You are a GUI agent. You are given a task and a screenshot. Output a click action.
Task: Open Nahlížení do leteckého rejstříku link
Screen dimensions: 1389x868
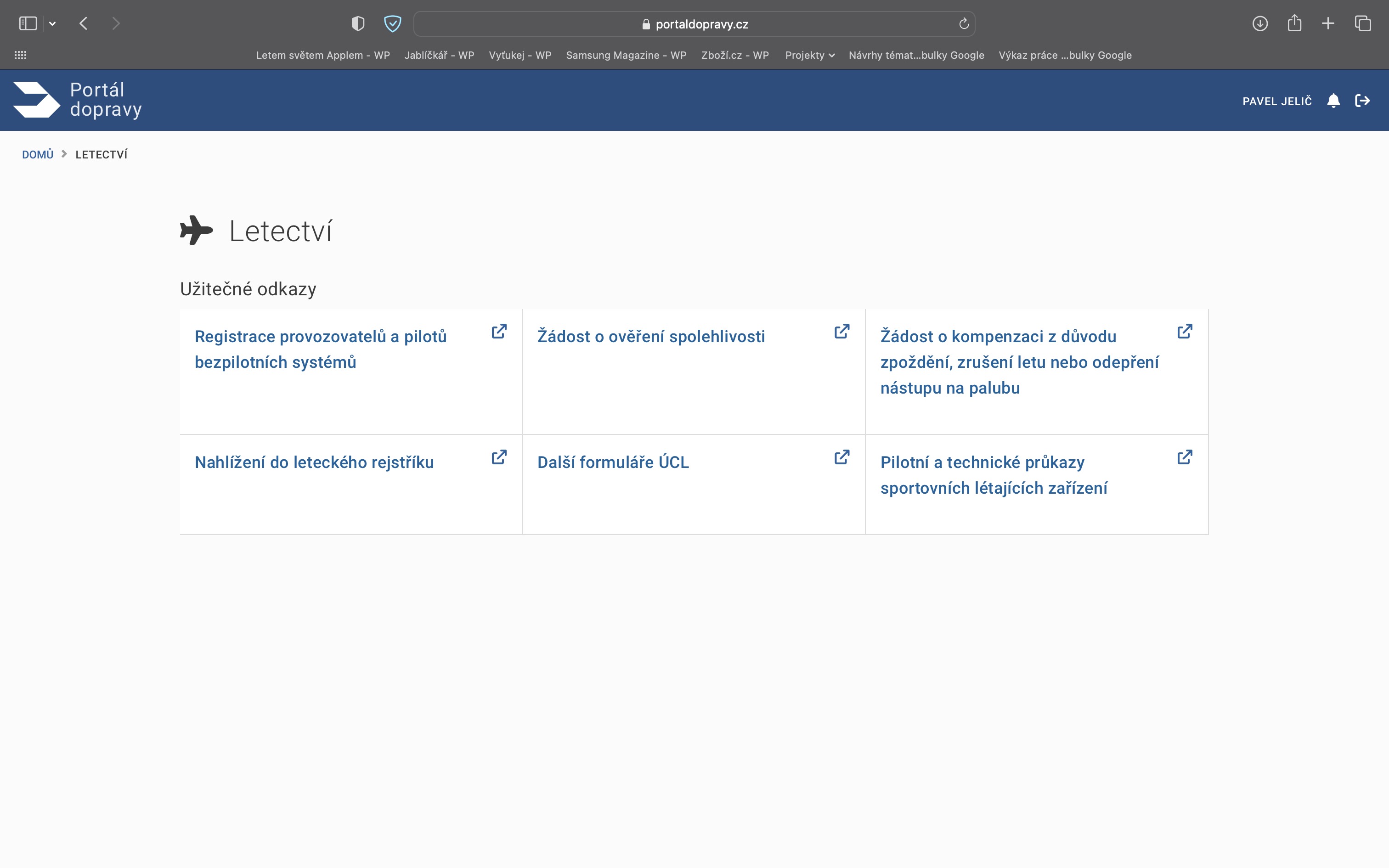(x=314, y=462)
